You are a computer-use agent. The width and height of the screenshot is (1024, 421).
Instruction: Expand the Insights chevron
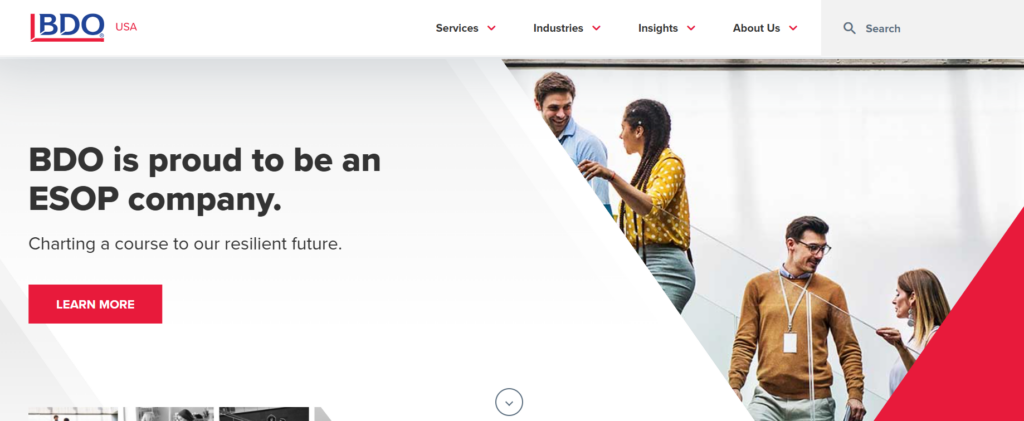691,28
